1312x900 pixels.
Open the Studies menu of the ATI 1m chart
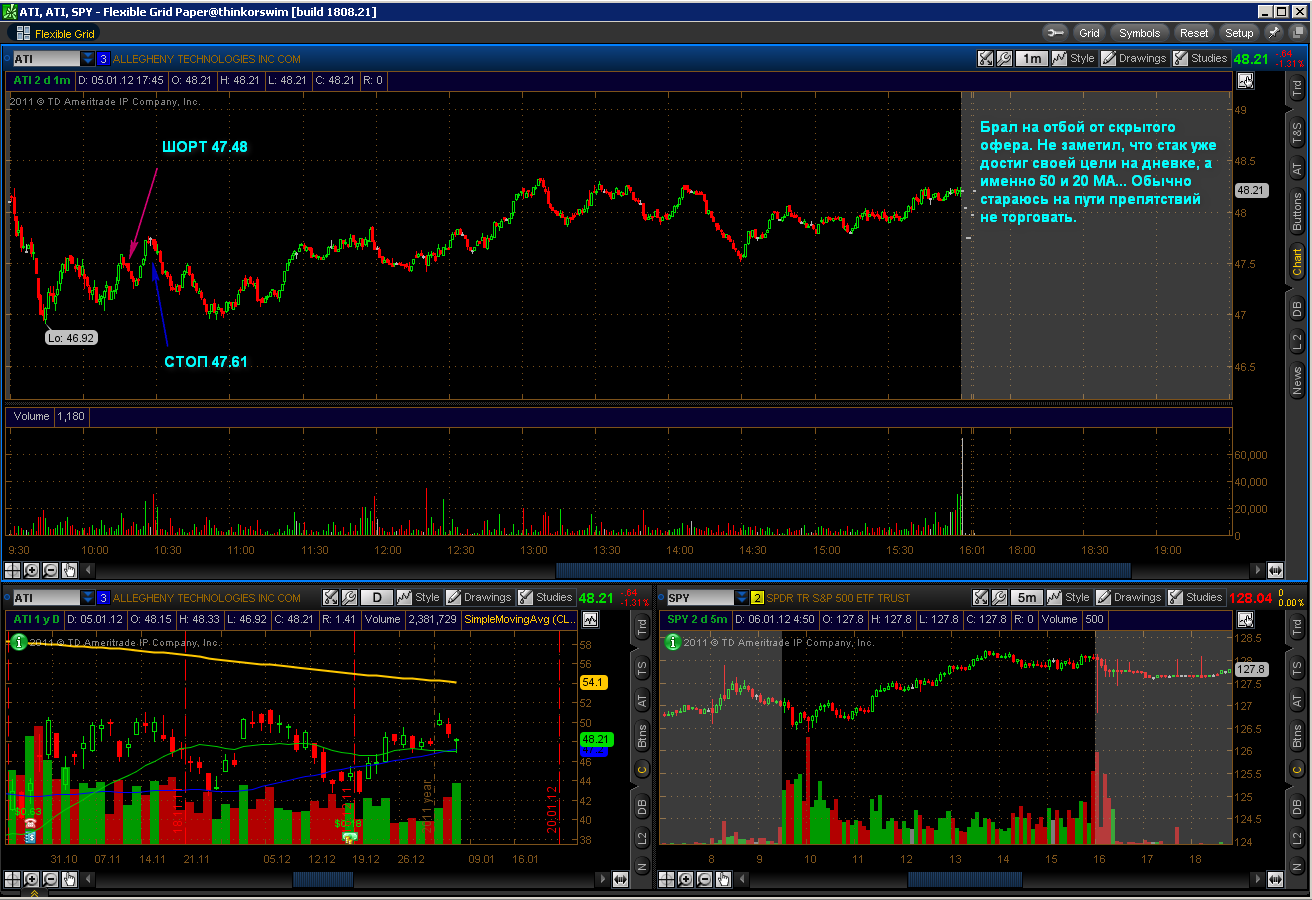tap(1200, 59)
